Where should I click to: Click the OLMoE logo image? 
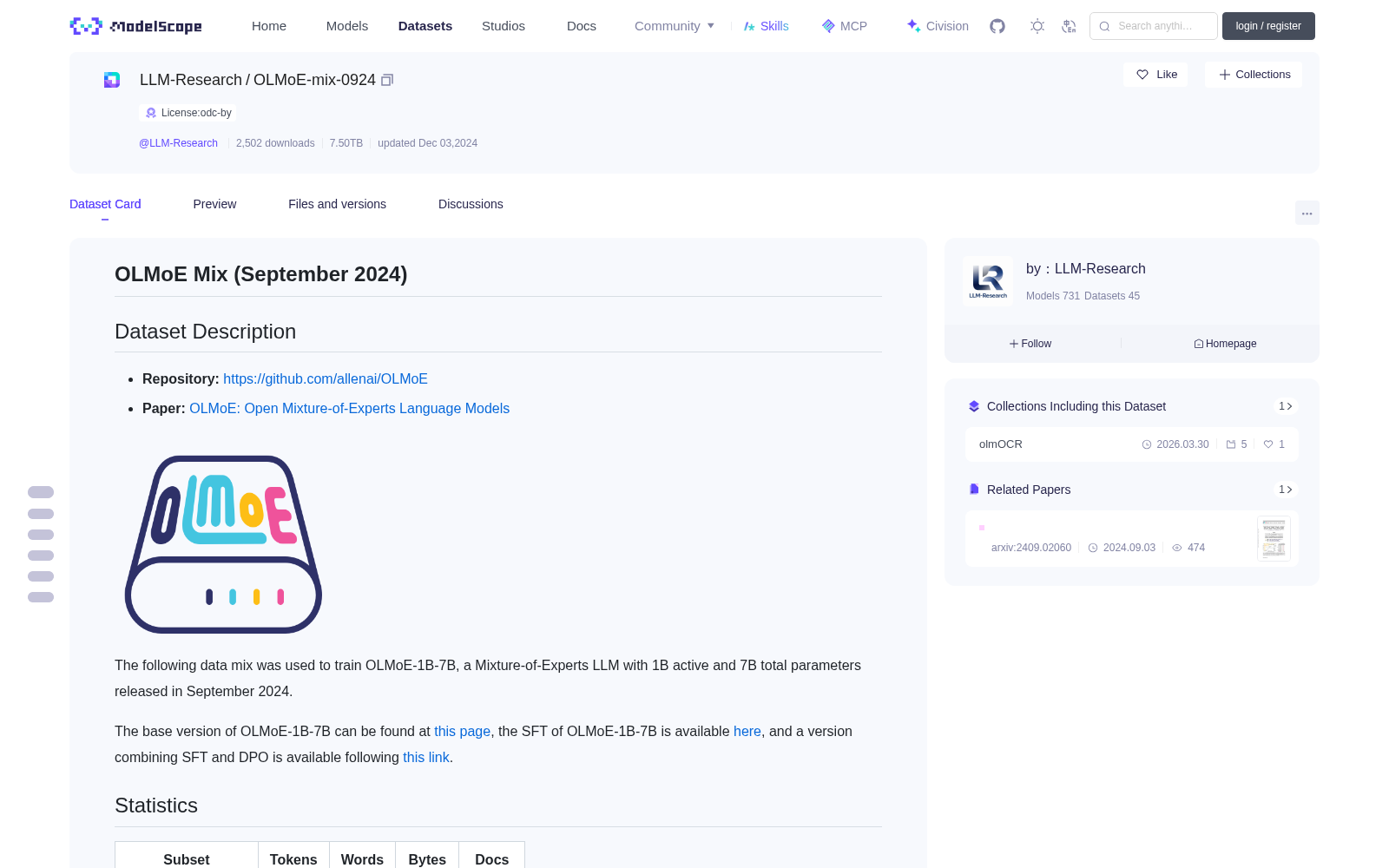point(224,544)
